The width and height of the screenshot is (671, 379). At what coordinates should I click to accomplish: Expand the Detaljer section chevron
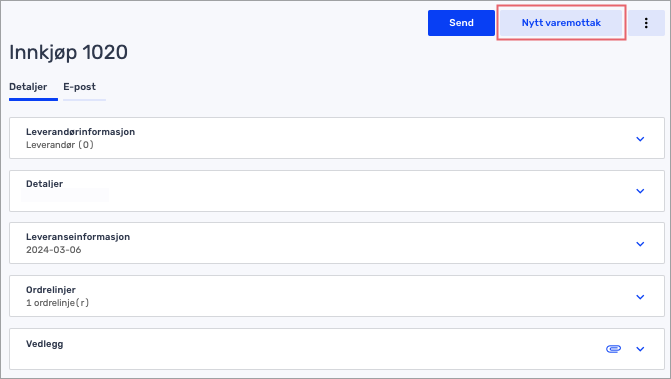point(640,191)
